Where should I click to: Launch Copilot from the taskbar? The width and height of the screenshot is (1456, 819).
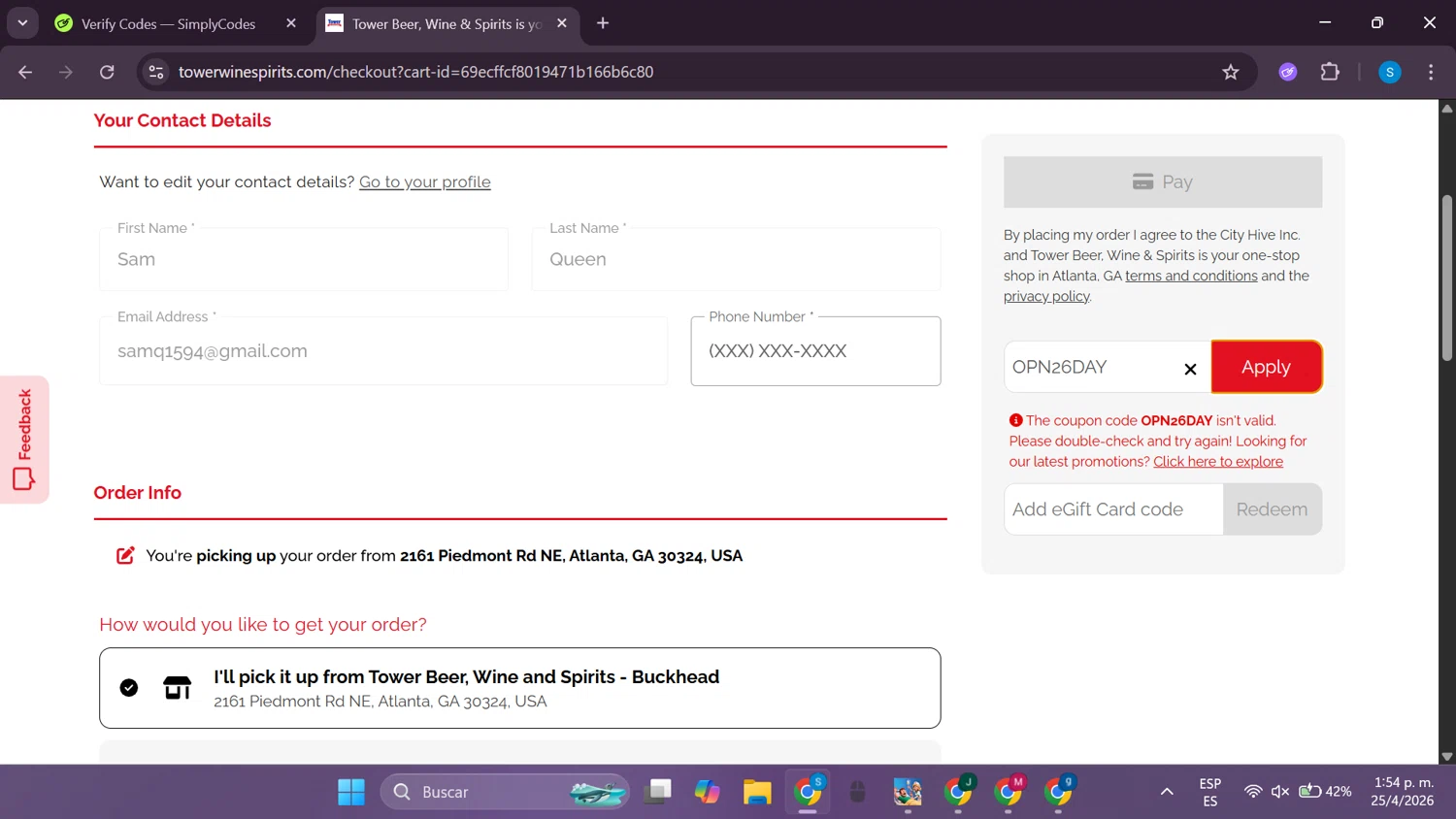pos(707,792)
